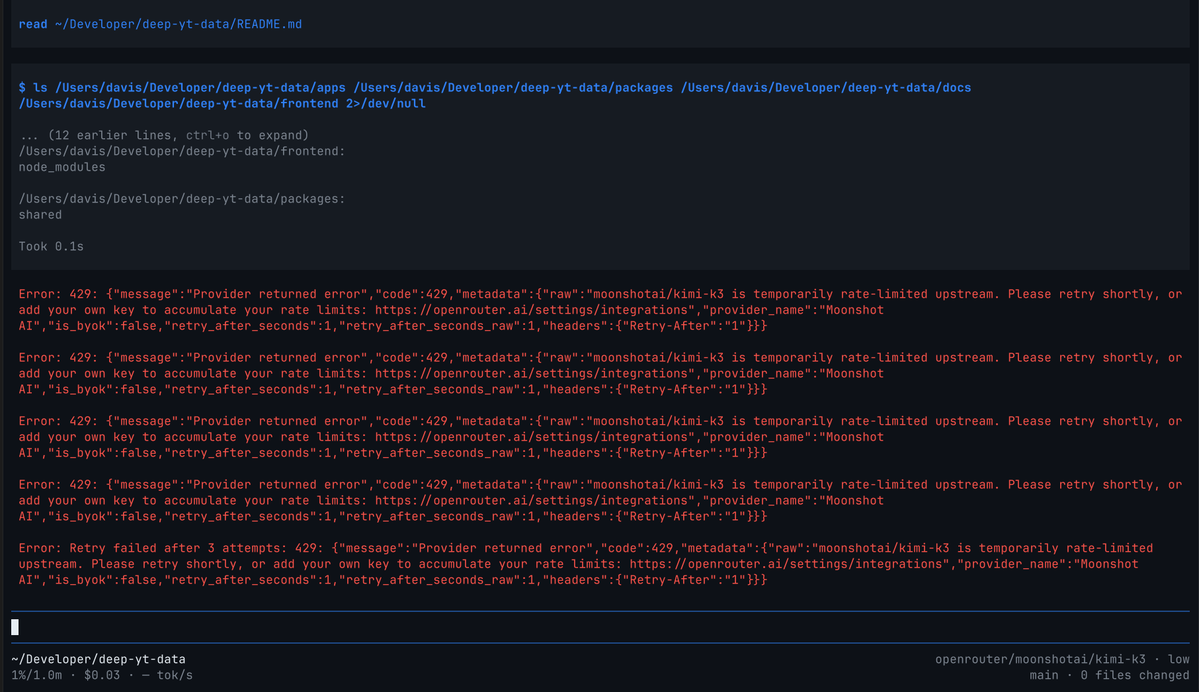Click the prompt input field with cursor
This screenshot has height=692, width=1199.
tap(600, 627)
